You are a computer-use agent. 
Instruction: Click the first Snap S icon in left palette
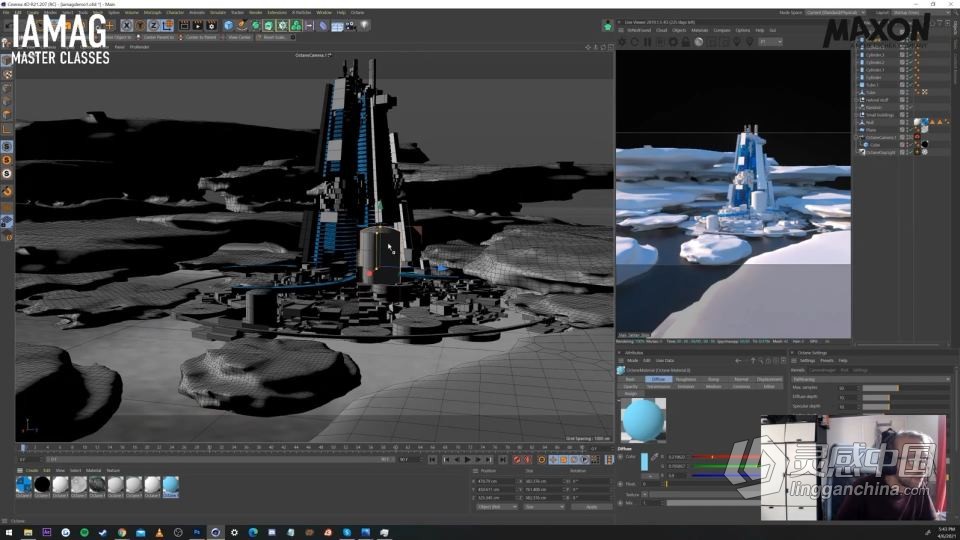click(x=7, y=147)
